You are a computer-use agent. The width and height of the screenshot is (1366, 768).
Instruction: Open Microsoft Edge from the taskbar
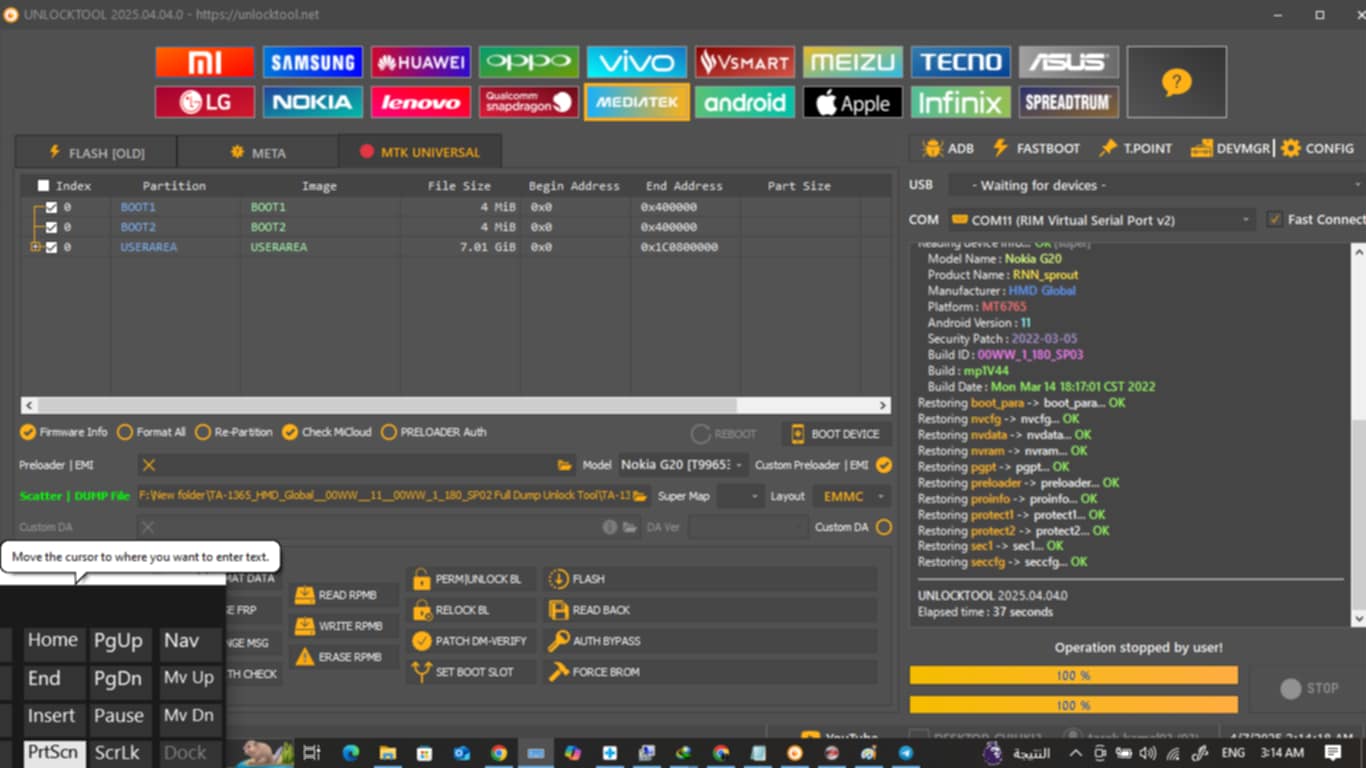click(350, 753)
